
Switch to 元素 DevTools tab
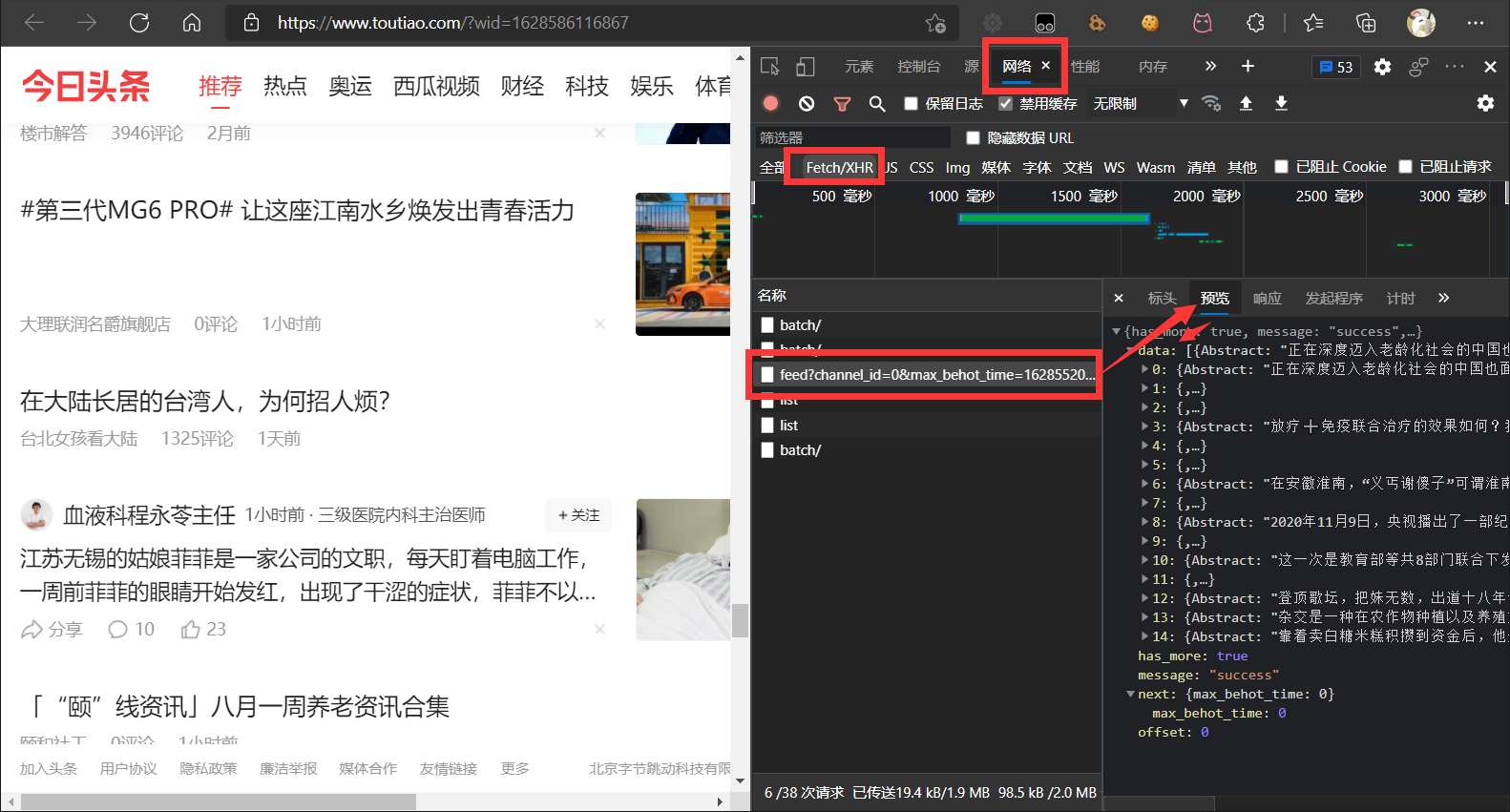click(x=859, y=66)
